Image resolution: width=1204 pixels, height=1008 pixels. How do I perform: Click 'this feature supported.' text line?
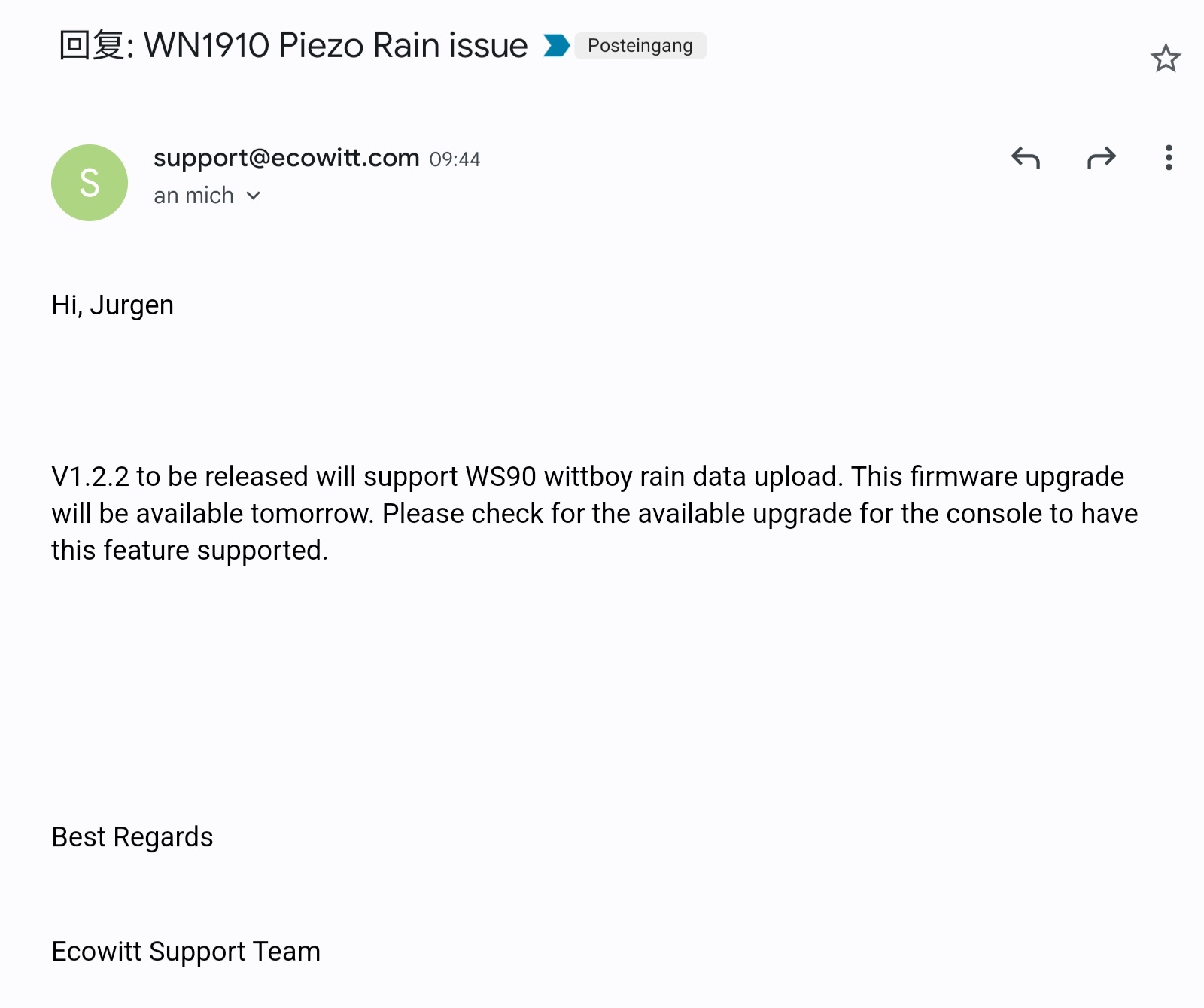tap(190, 551)
